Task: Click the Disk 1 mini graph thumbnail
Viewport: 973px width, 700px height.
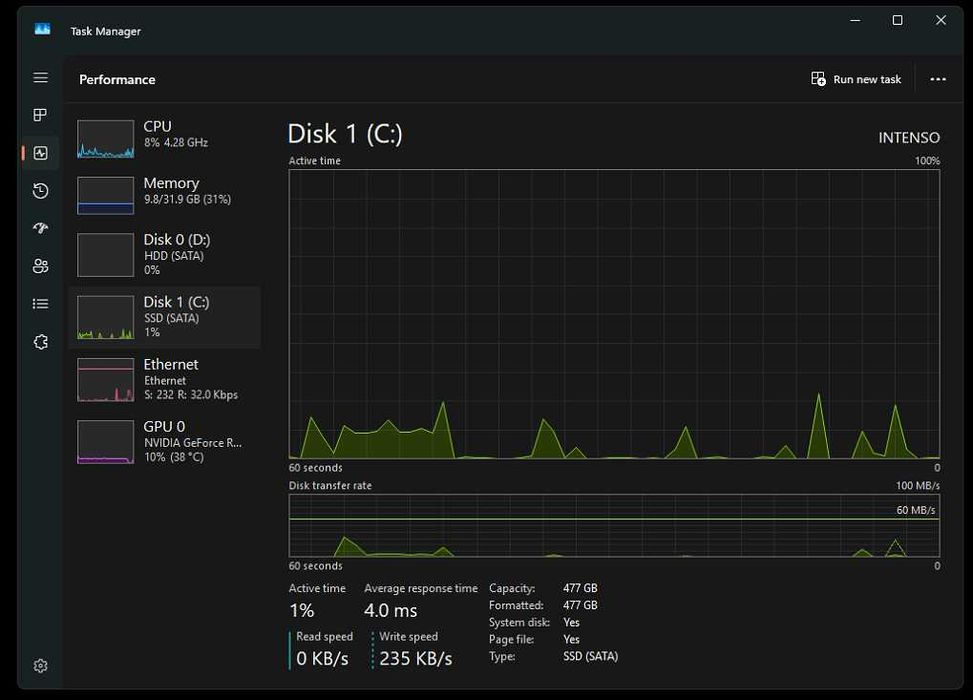Action: click(x=105, y=317)
